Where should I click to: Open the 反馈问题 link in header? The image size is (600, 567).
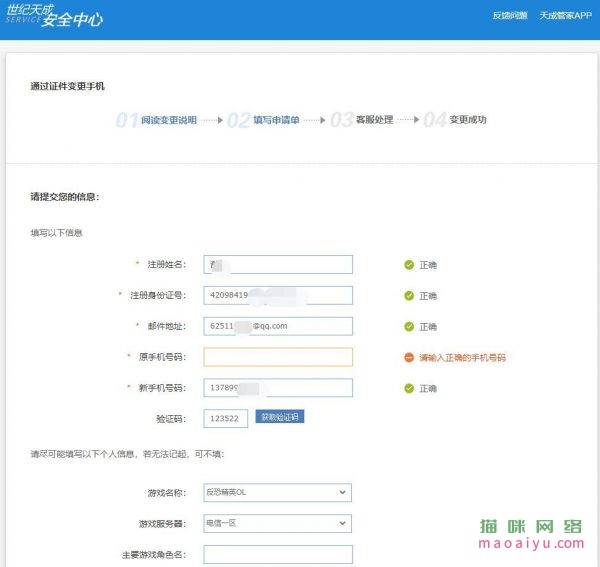(510, 15)
